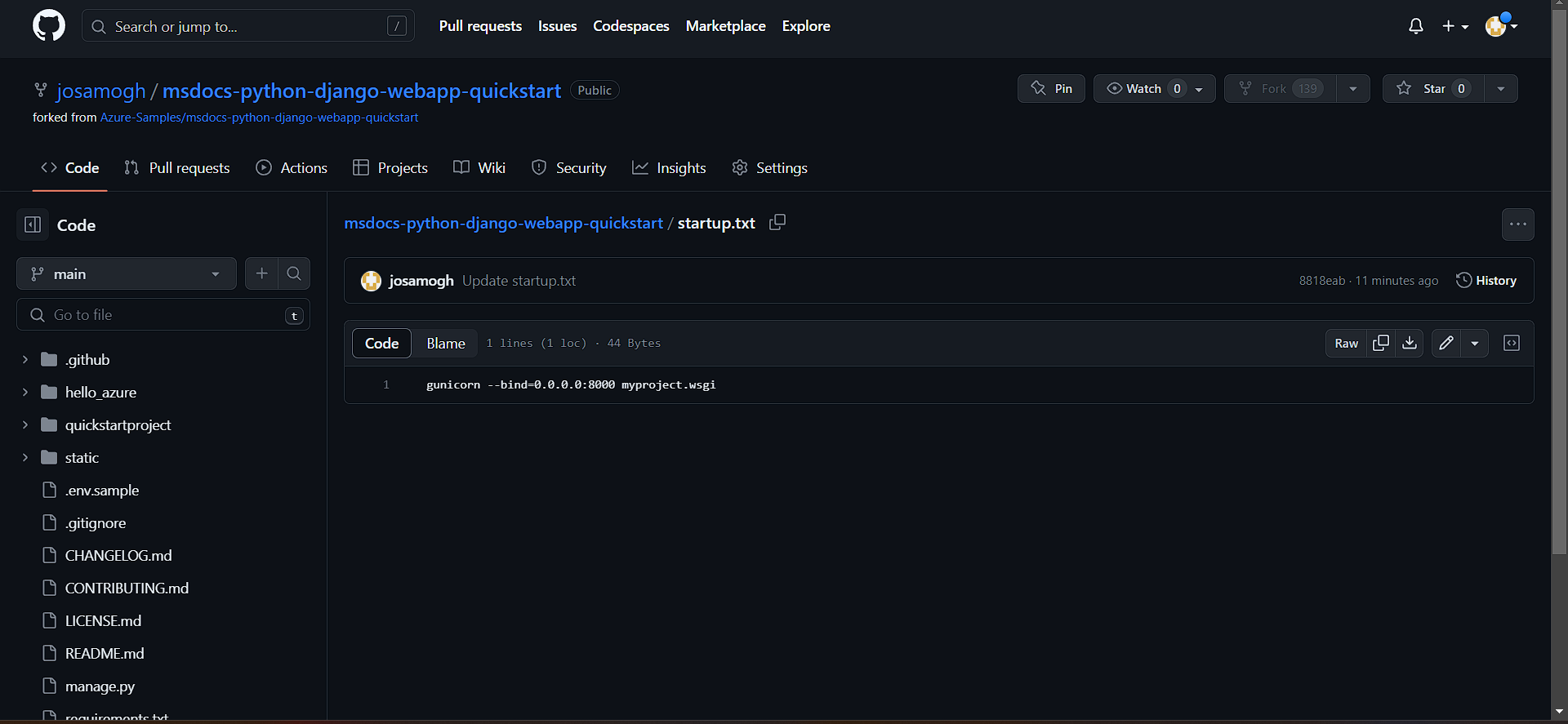The width and height of the screenshot is (1568, 724).
Task: Select line 1 number in code
Action: [386, 384]
